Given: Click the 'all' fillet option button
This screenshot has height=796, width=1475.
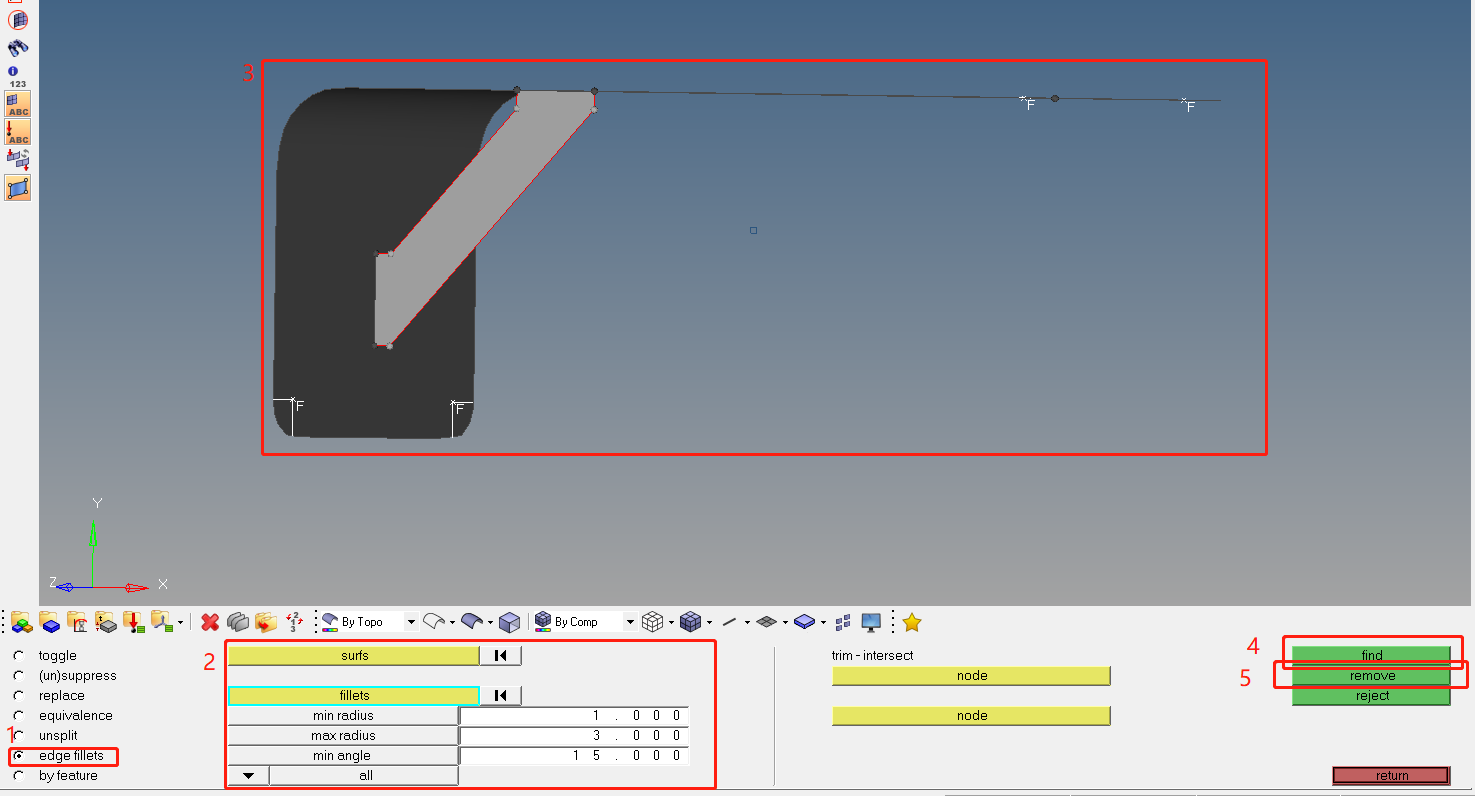Looking at the screenshot, I should click(364, 776).
